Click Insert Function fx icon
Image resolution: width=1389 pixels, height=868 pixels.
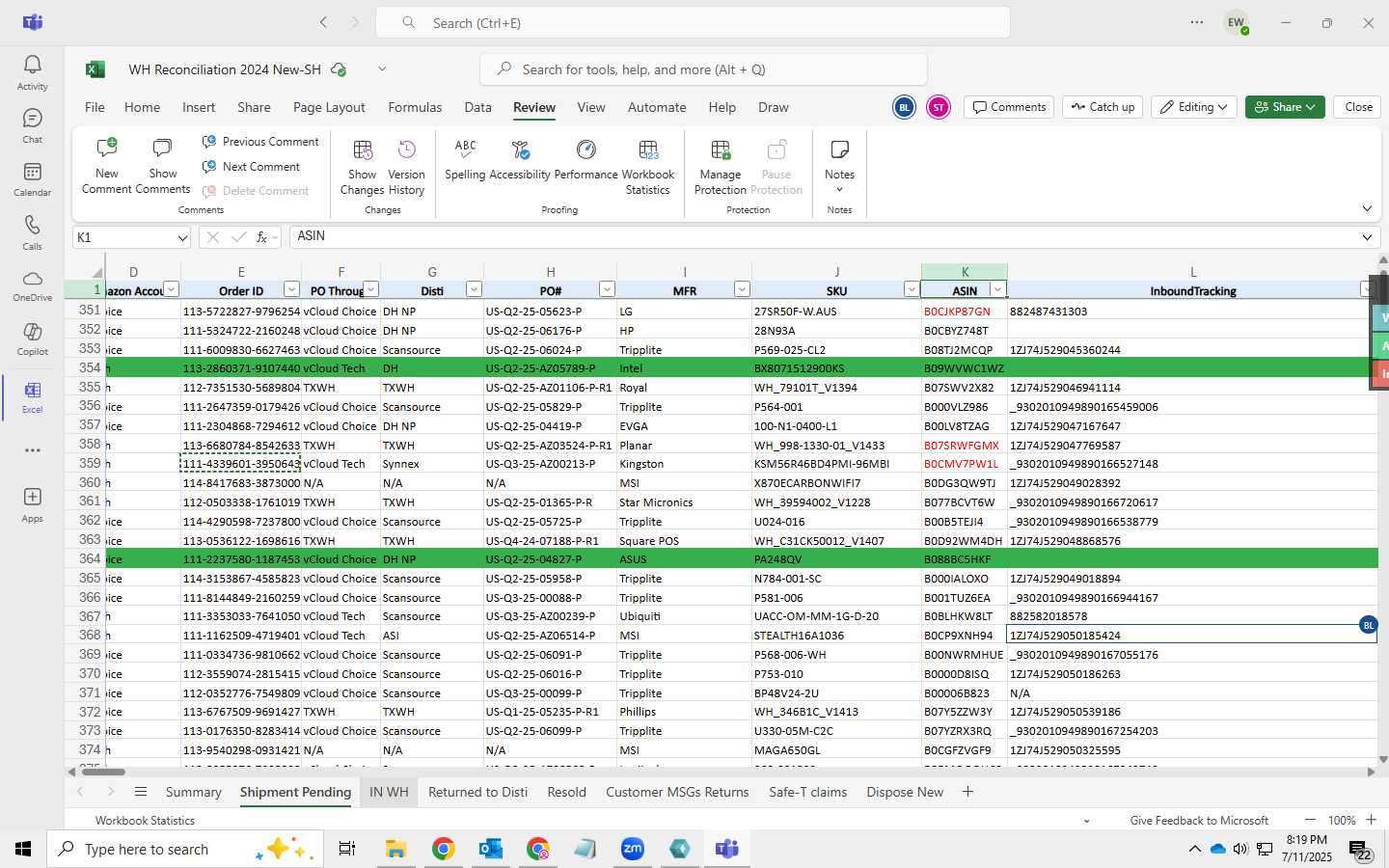pos(261,237)
